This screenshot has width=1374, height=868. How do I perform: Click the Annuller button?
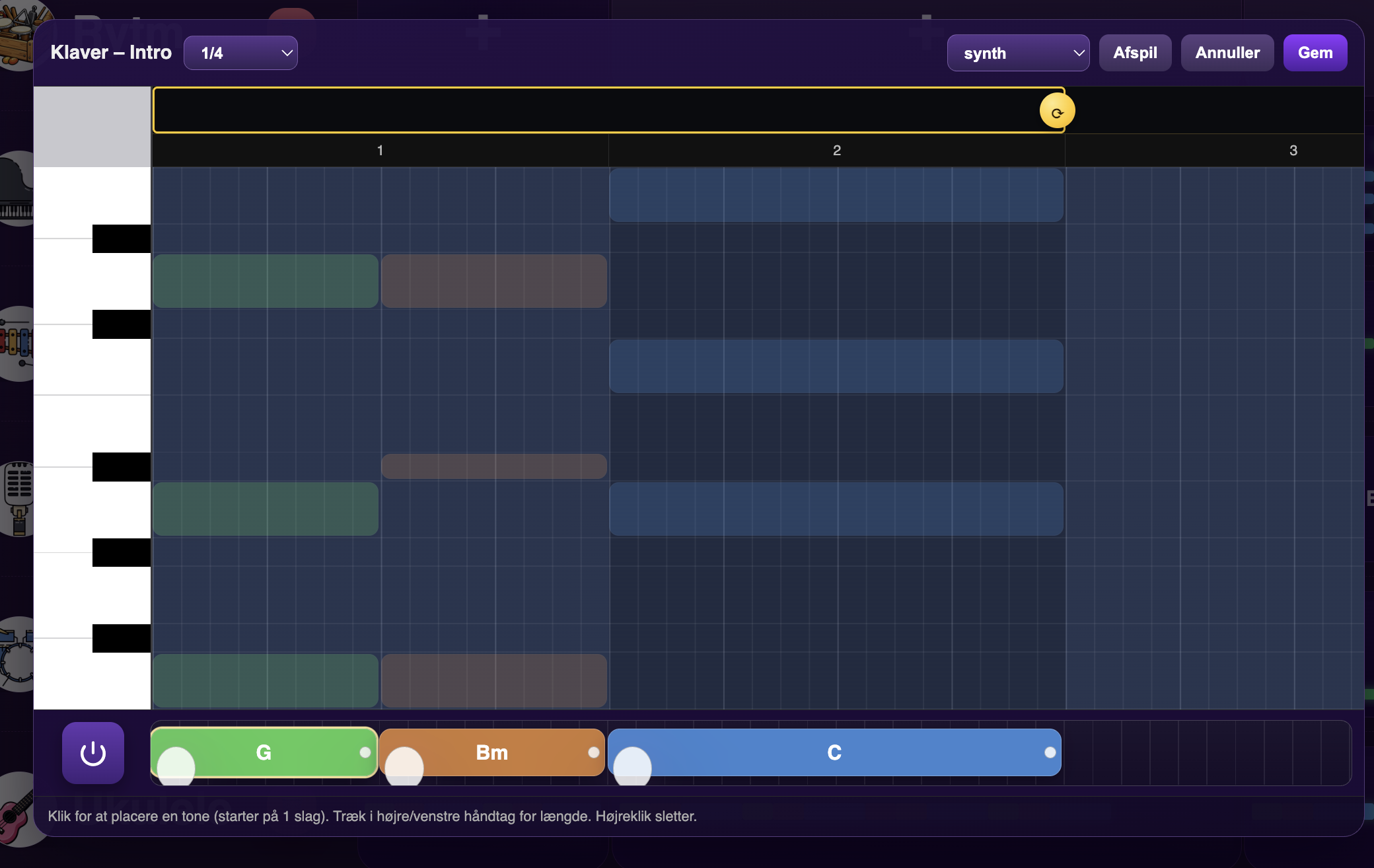(1227, 53)
